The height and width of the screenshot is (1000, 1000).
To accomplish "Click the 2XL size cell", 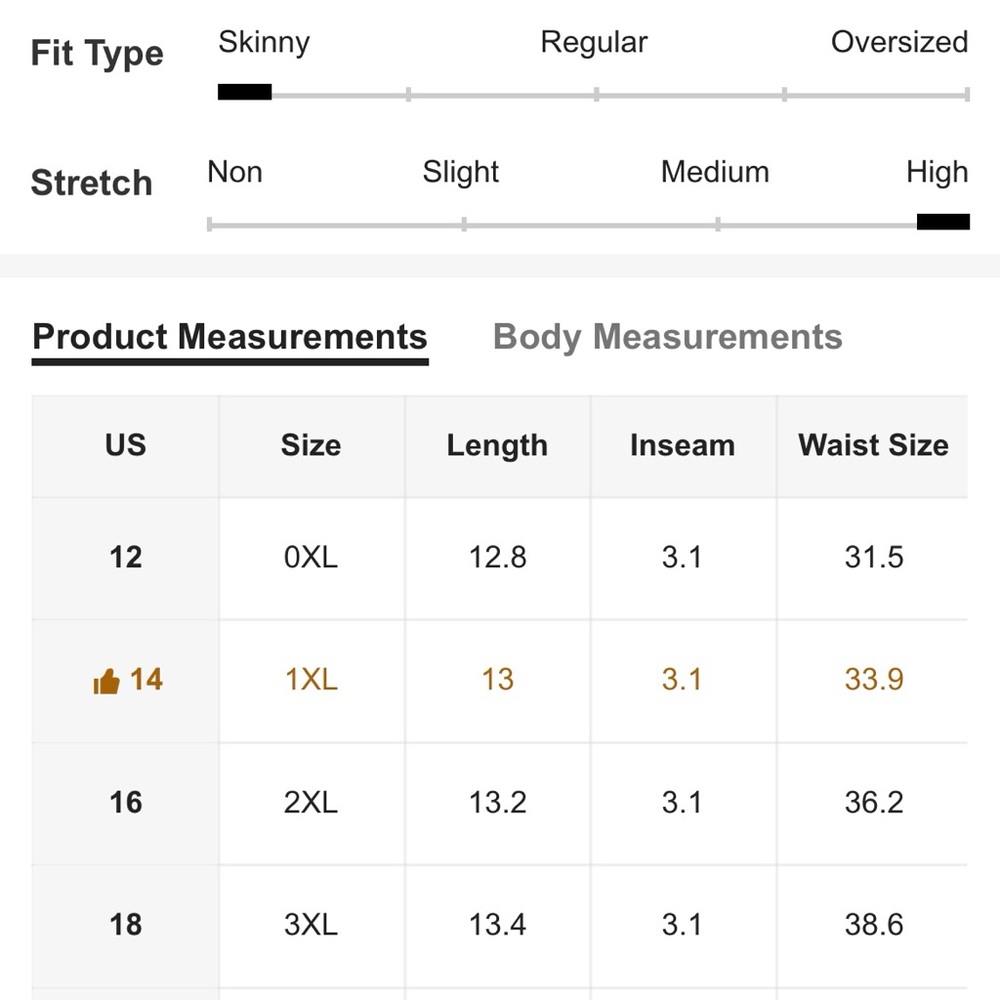I will point(311,802).
